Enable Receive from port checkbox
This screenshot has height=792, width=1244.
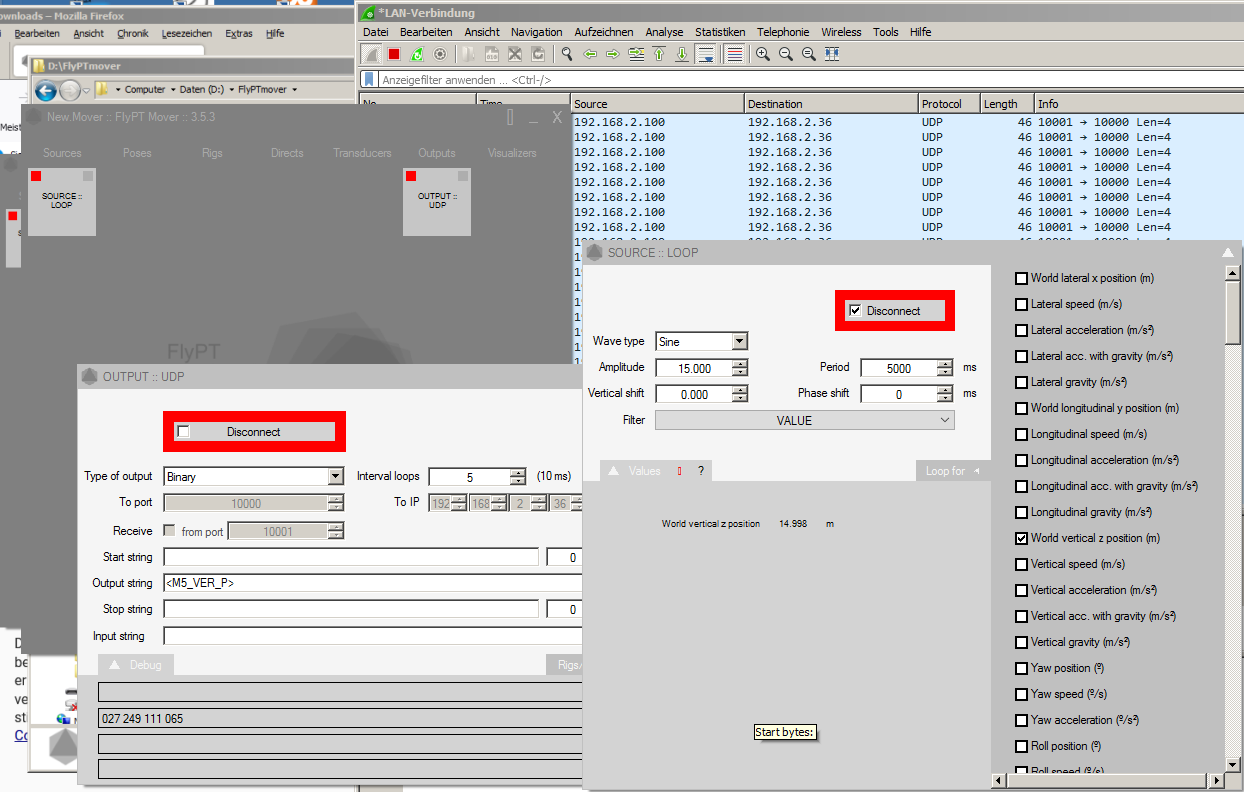click(x=169, y=531)
